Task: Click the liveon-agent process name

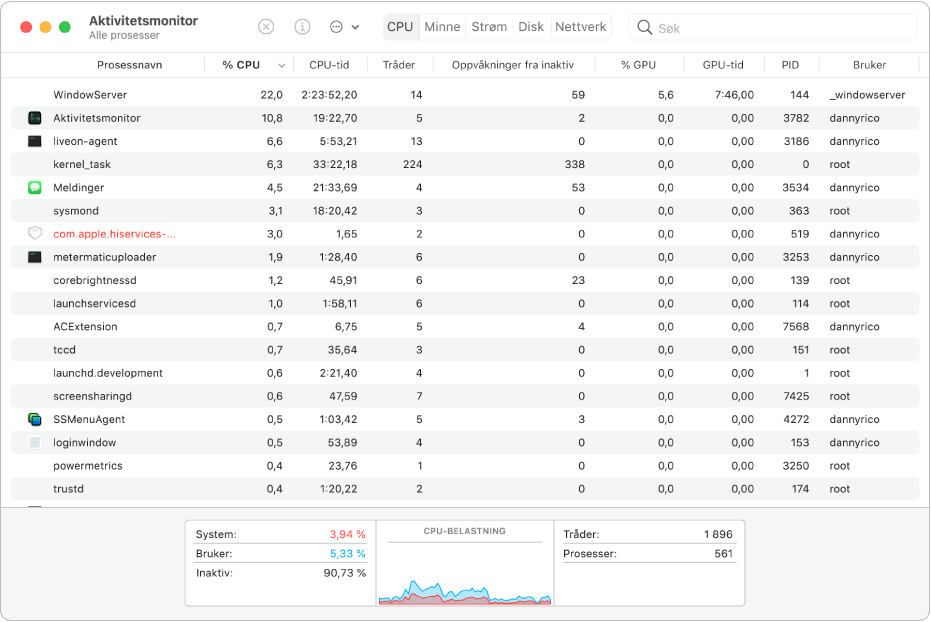Action: pyautogui.click(x=86, y=141)
